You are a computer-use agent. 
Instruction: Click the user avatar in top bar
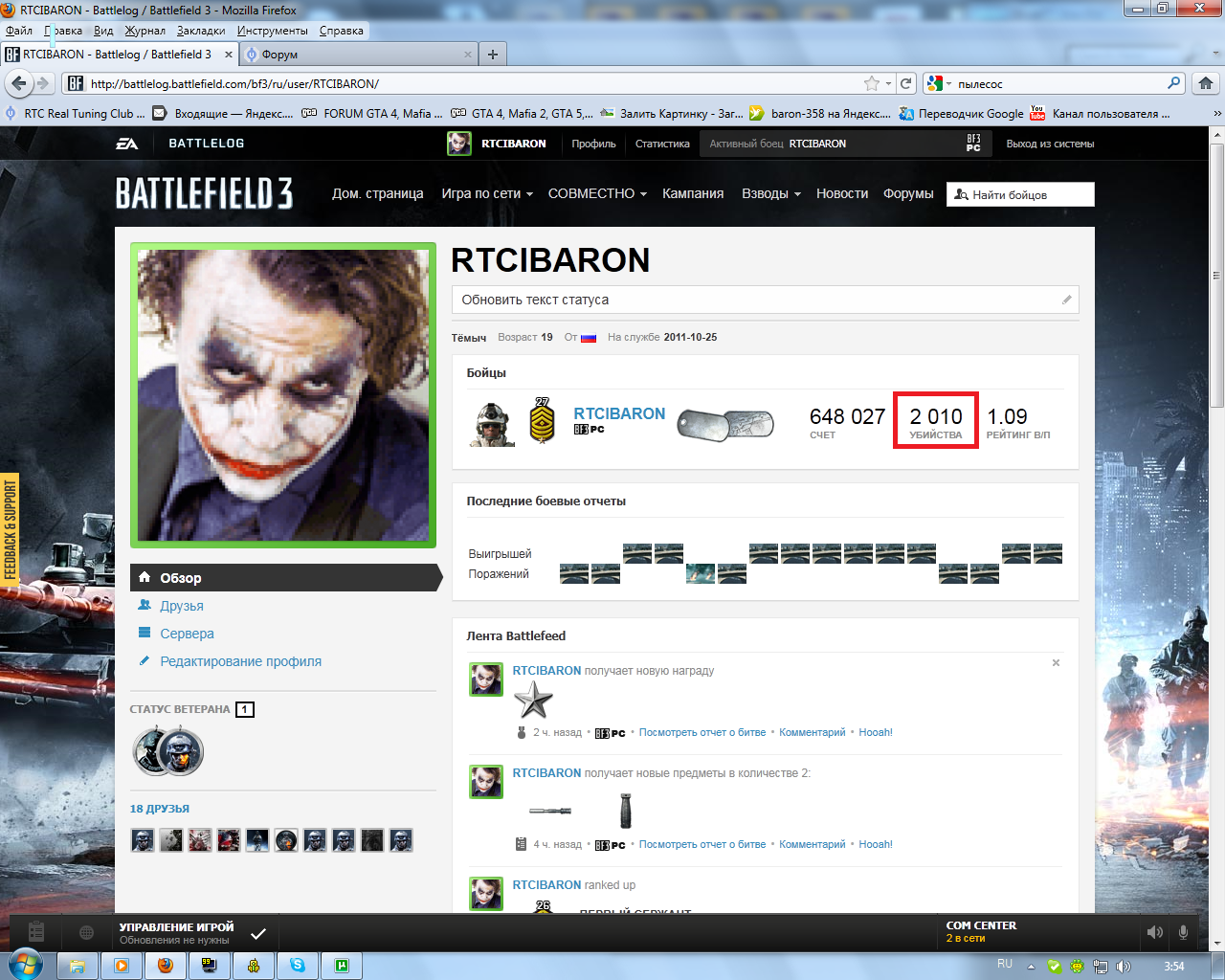(x=459, y=144)
